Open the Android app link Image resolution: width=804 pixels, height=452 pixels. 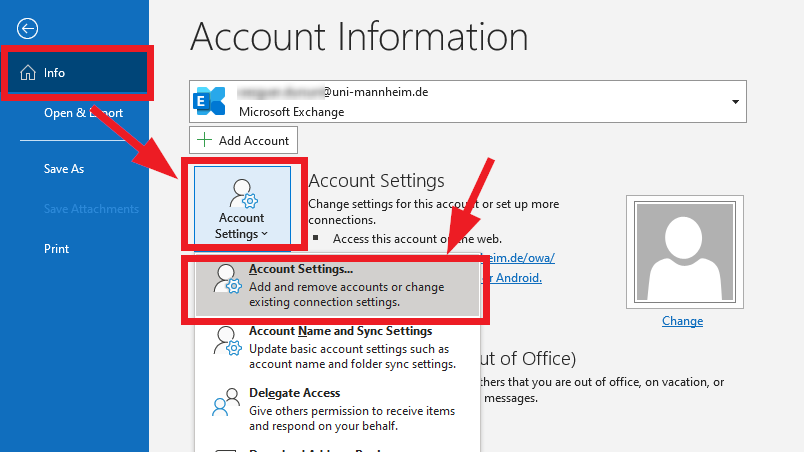tap(512, 278)
